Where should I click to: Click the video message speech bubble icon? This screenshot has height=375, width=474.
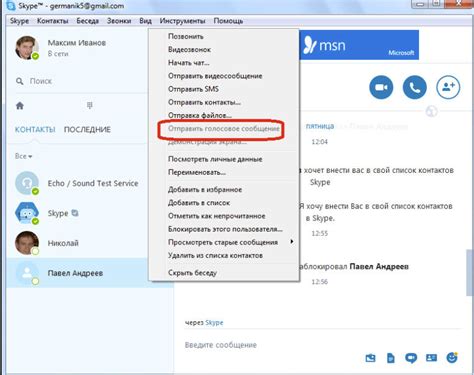pyautogui.click(x=411, y=358)
